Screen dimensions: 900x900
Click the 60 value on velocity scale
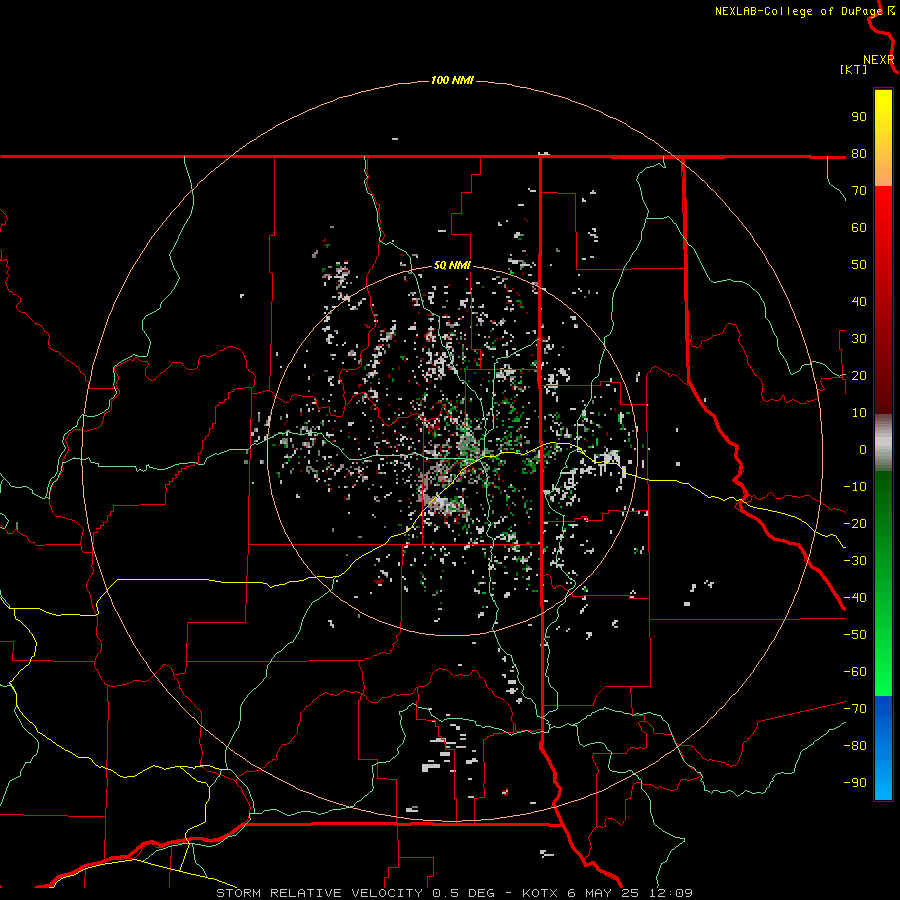click(x=859, y=227)
